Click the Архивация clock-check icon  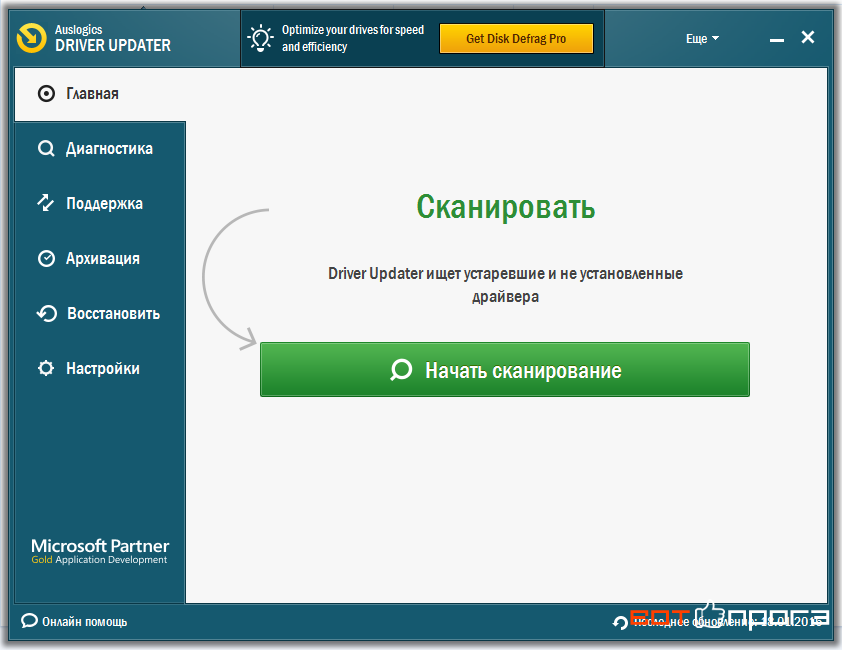[x=46, y=258]
